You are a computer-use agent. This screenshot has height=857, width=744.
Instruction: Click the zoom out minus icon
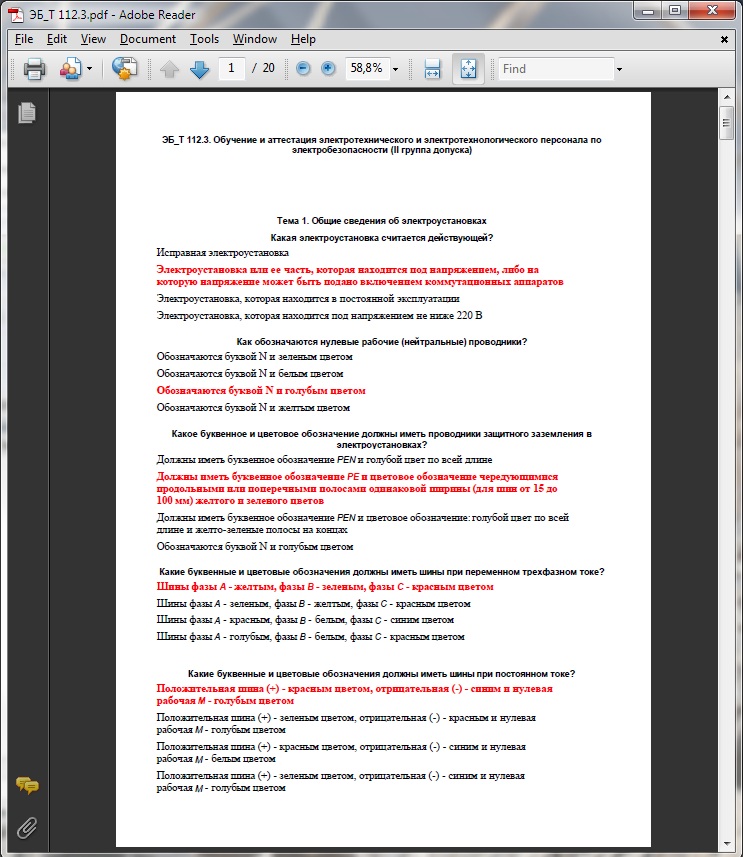[x=302, y=69]
